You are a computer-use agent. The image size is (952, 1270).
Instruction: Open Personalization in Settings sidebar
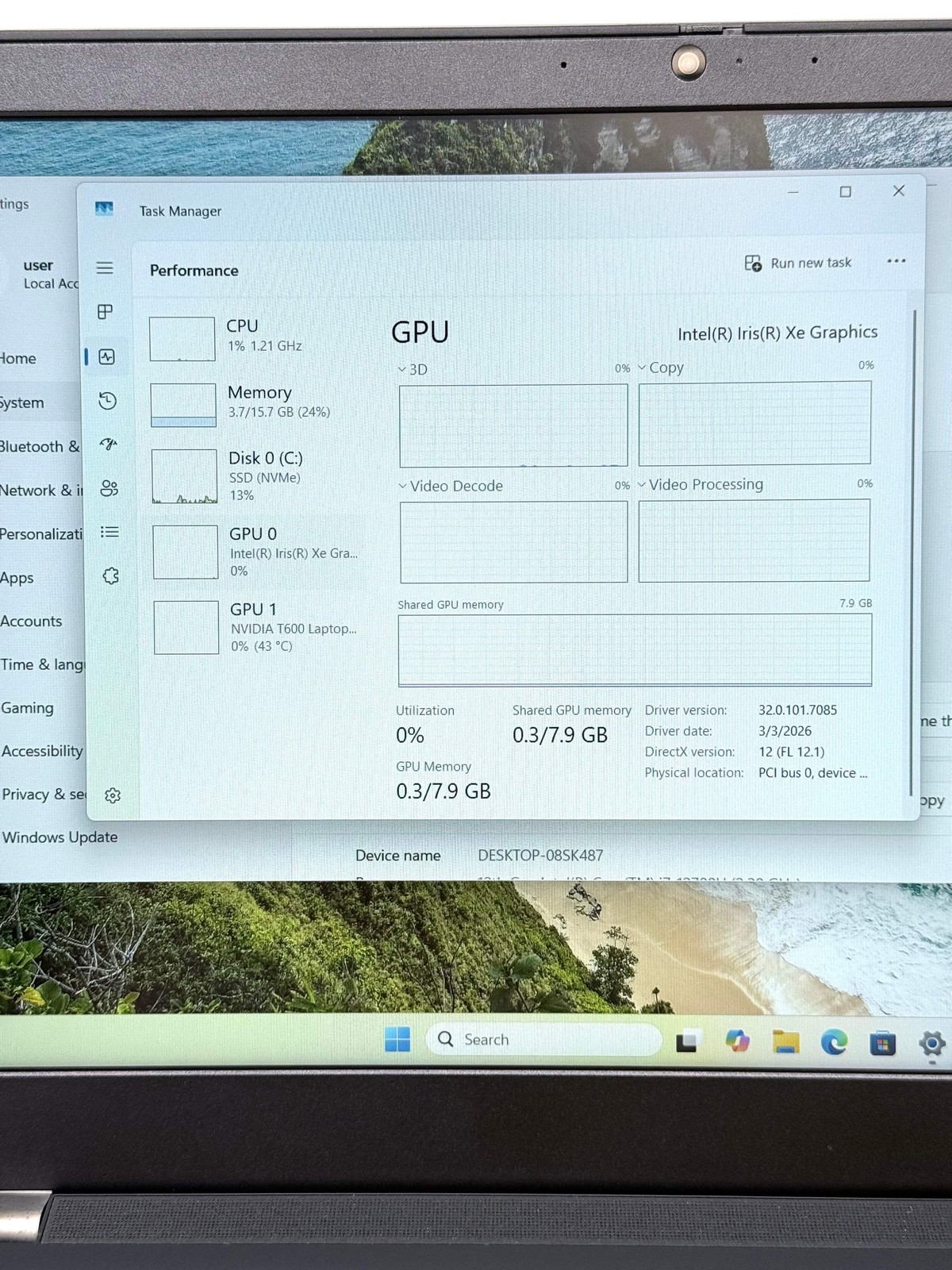pos(41,534)
